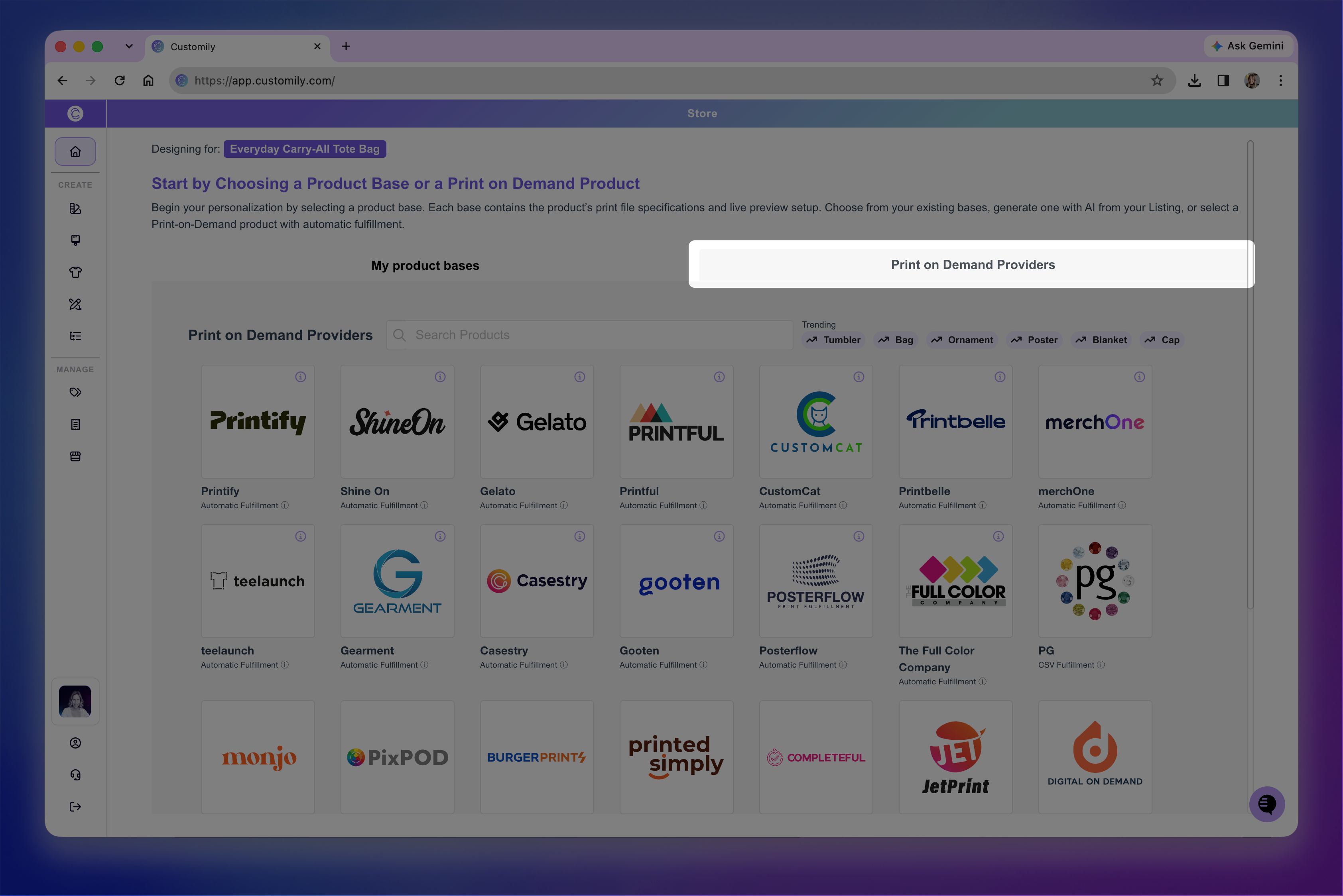Open a new browser tab

click(346, 46)
